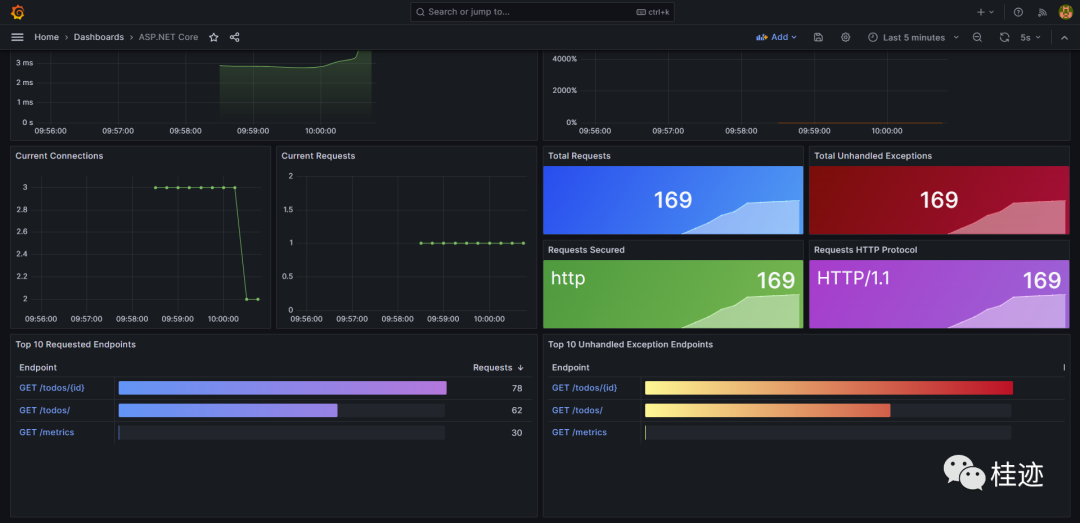Click the purple HTTP/1.1 protocol stat
This screenshot has width=1080, height=523.
(939, 294)
